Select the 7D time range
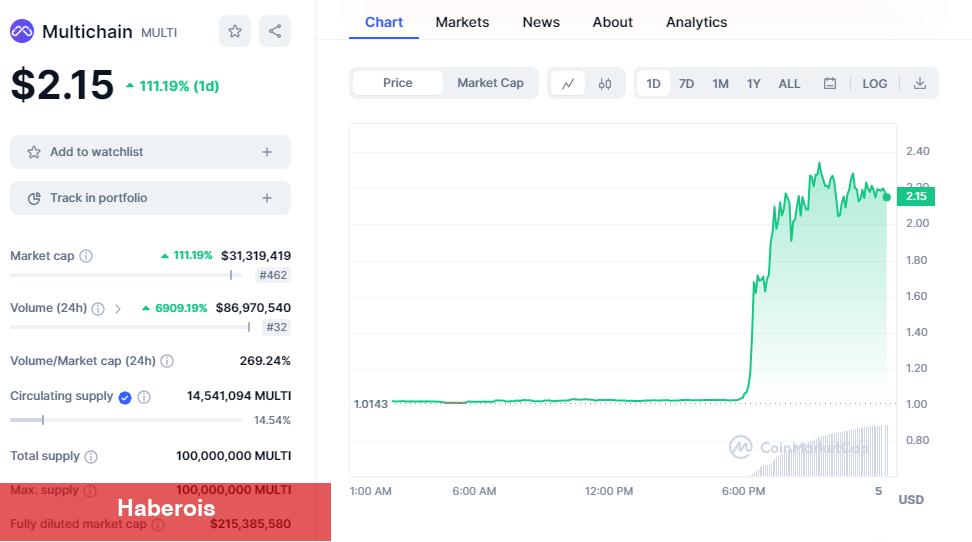This screenshot has height=542, width=972. [686, 84]
